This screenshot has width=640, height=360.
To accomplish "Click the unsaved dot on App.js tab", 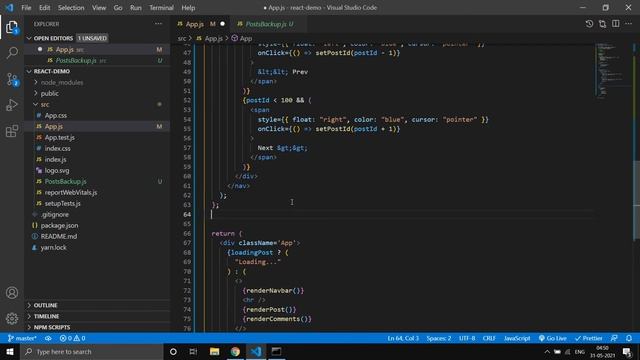I will pyautogui.click(x=222, y=24).
